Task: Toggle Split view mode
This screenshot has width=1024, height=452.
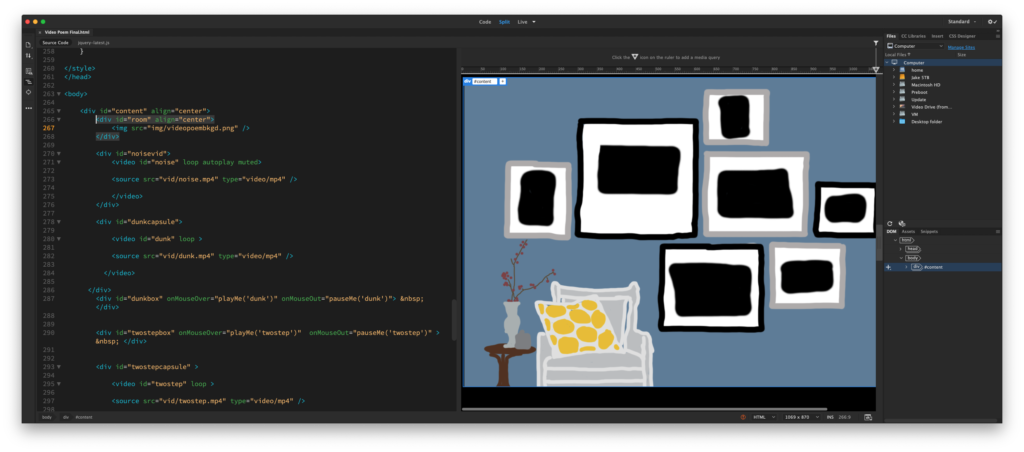Action: (504, 21)
